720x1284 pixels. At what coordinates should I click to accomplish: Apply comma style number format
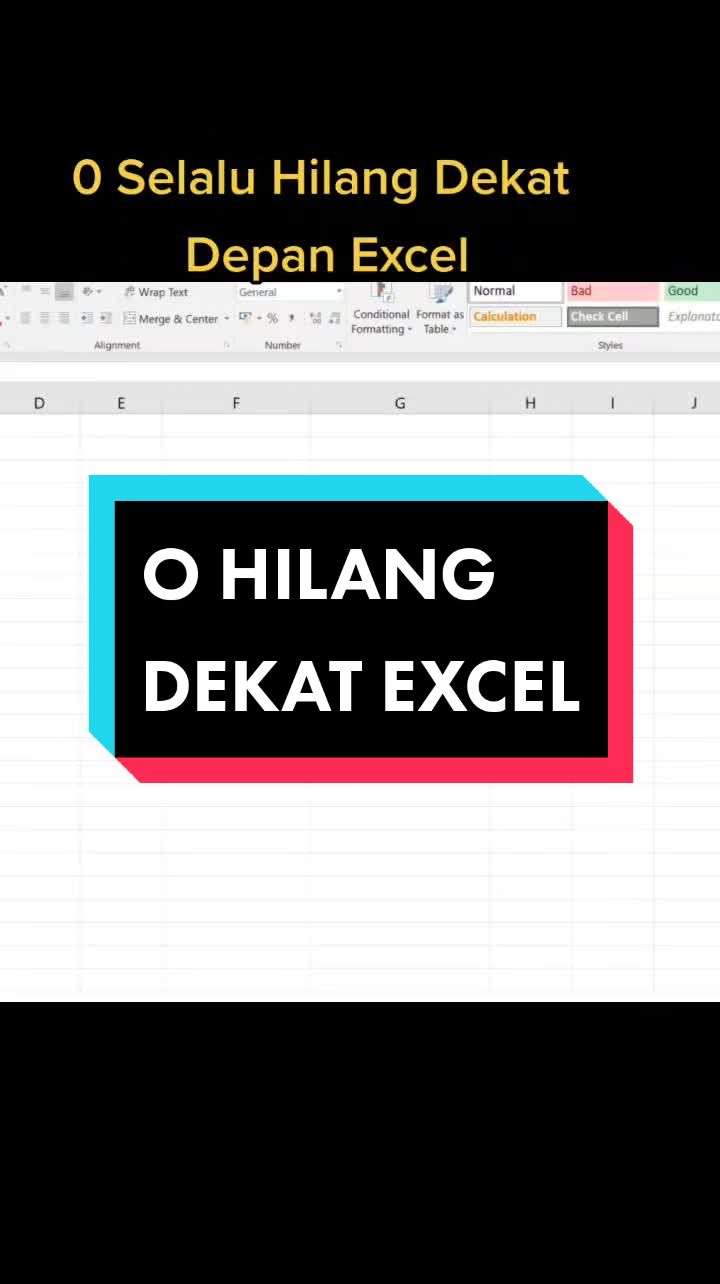(x=291, y=318)
